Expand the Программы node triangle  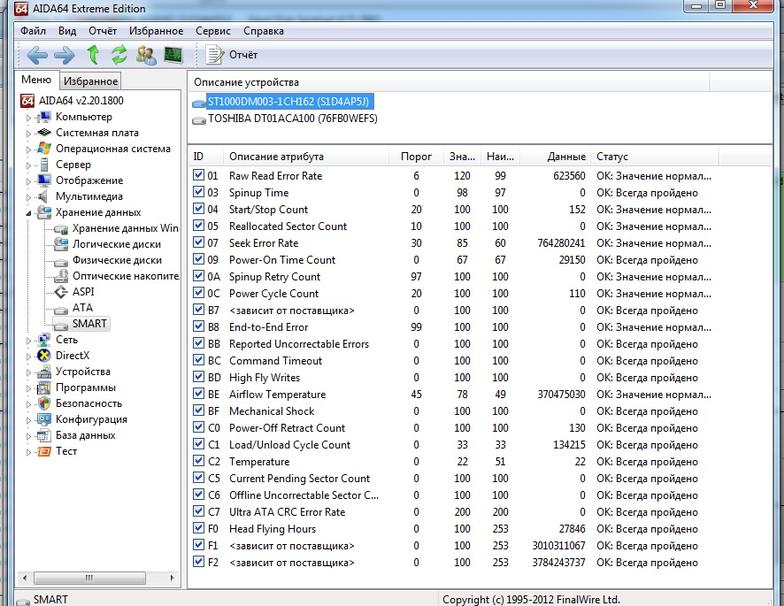point(28,388)
